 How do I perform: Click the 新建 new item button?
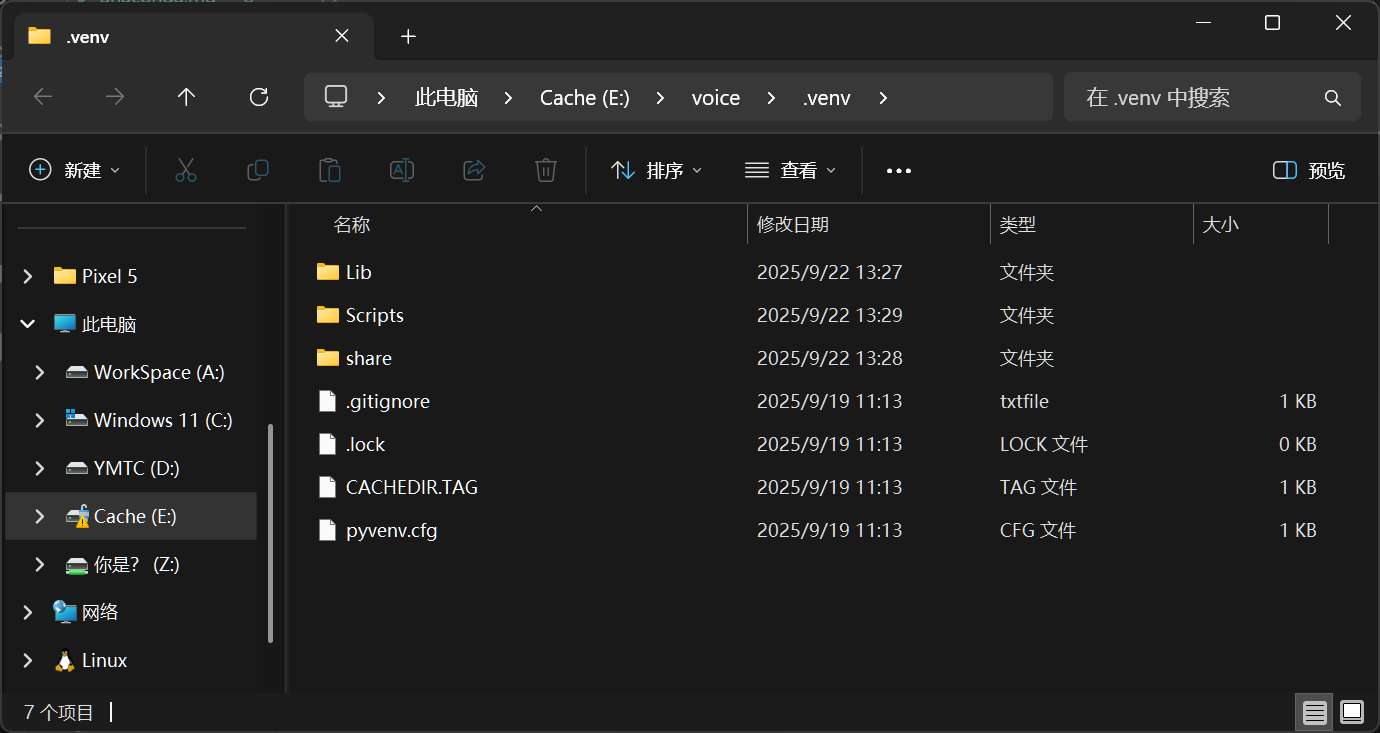[x=75, y=170]
